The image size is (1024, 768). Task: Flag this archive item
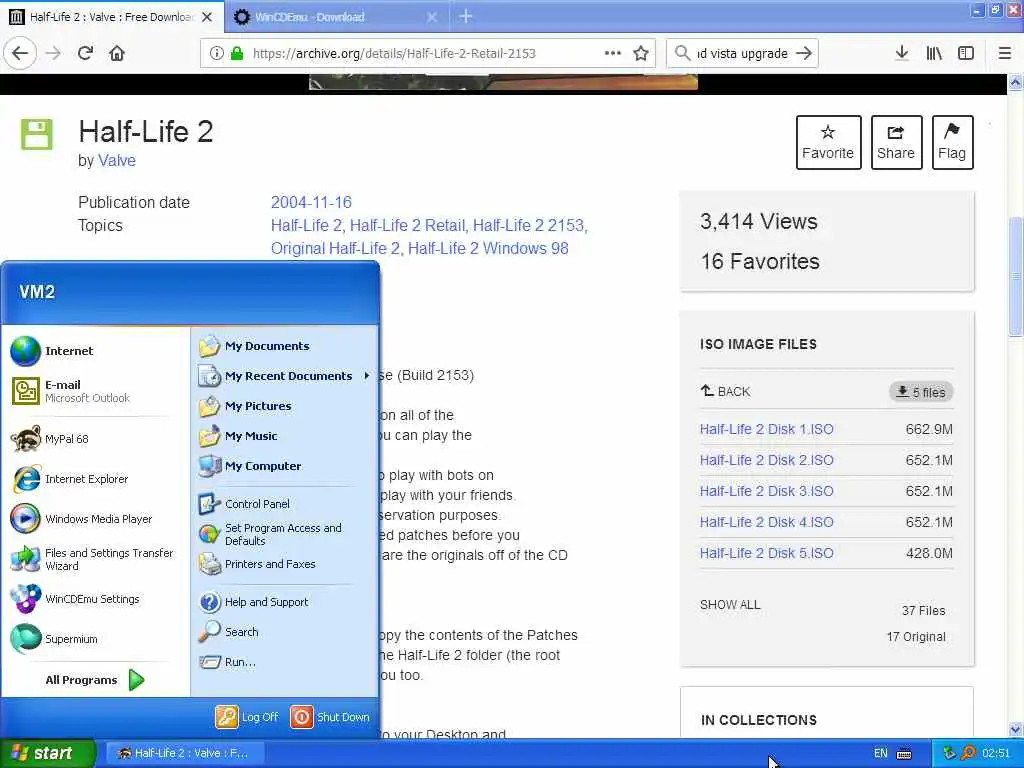[x=952, y=142]
